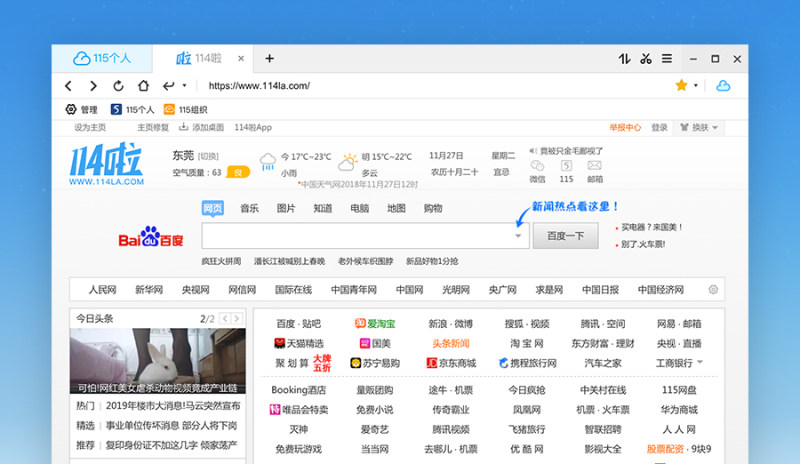The height and width of the screenshot is (464, 800).
Task: Open the 国美 site link
Action: (x=375, y=344)
